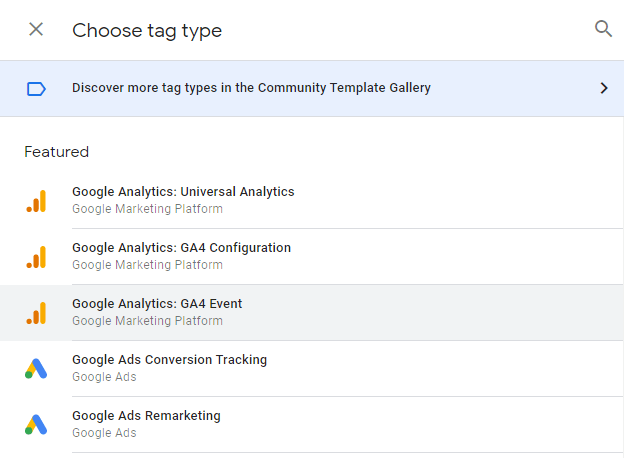The image size is (624, 458).
Task: Click the GA4 Event analytics icon
Action: pyautogui.click(x=36, y=313)
